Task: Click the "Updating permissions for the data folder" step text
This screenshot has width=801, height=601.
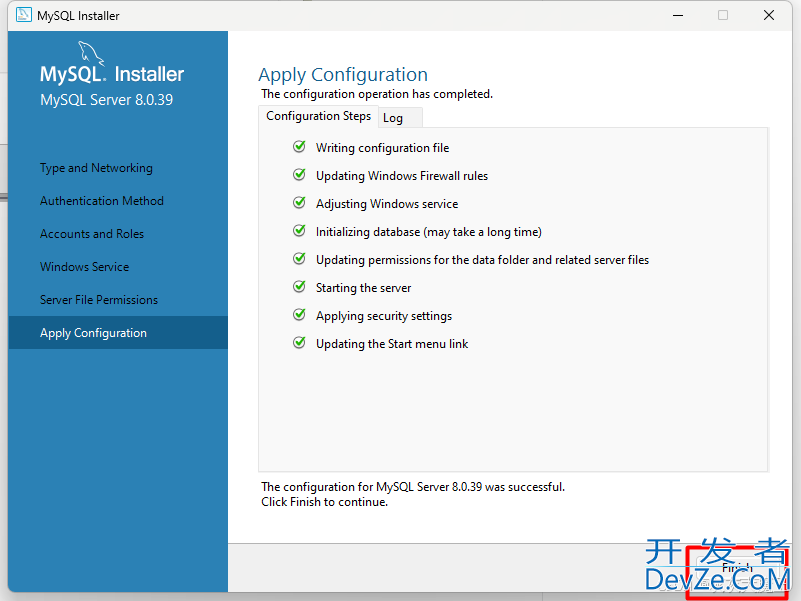Action: [482, 260]
